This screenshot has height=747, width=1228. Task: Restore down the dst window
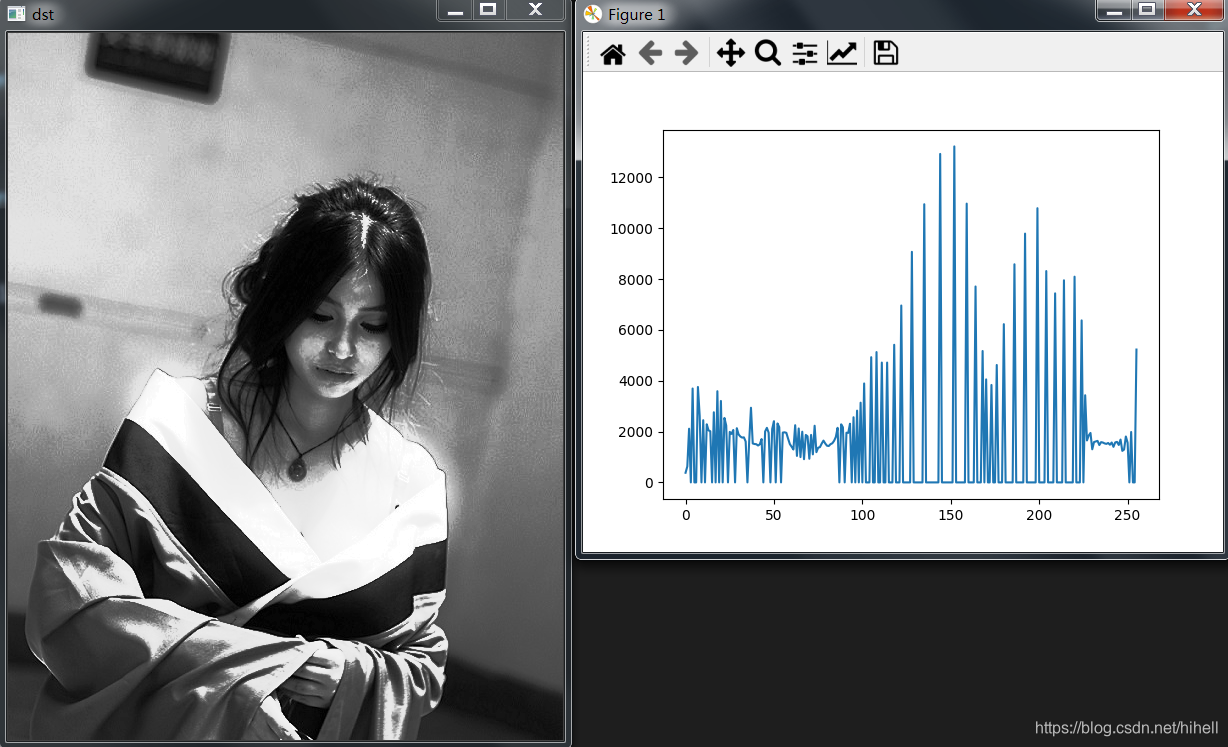tap(488, 10)
